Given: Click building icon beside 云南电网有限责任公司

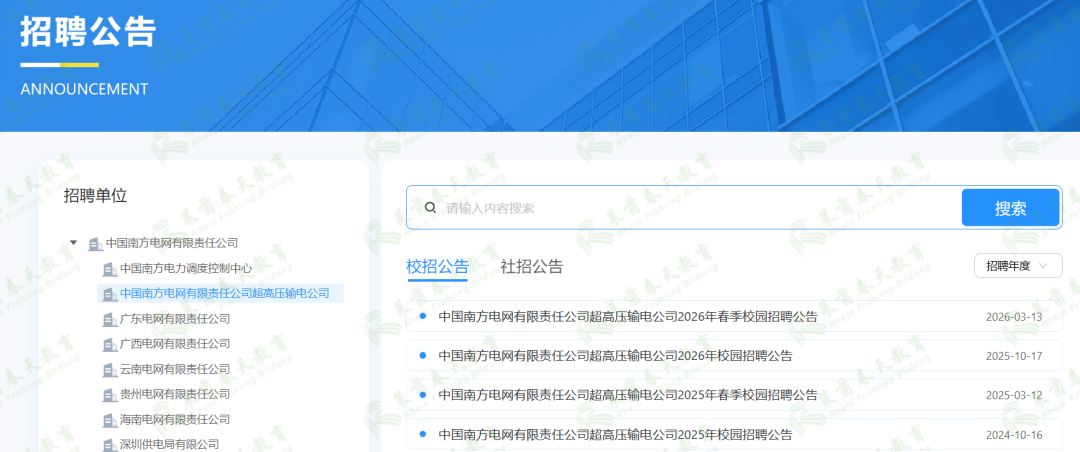Looking at the screenshot, I should click(x=110, y=370).
